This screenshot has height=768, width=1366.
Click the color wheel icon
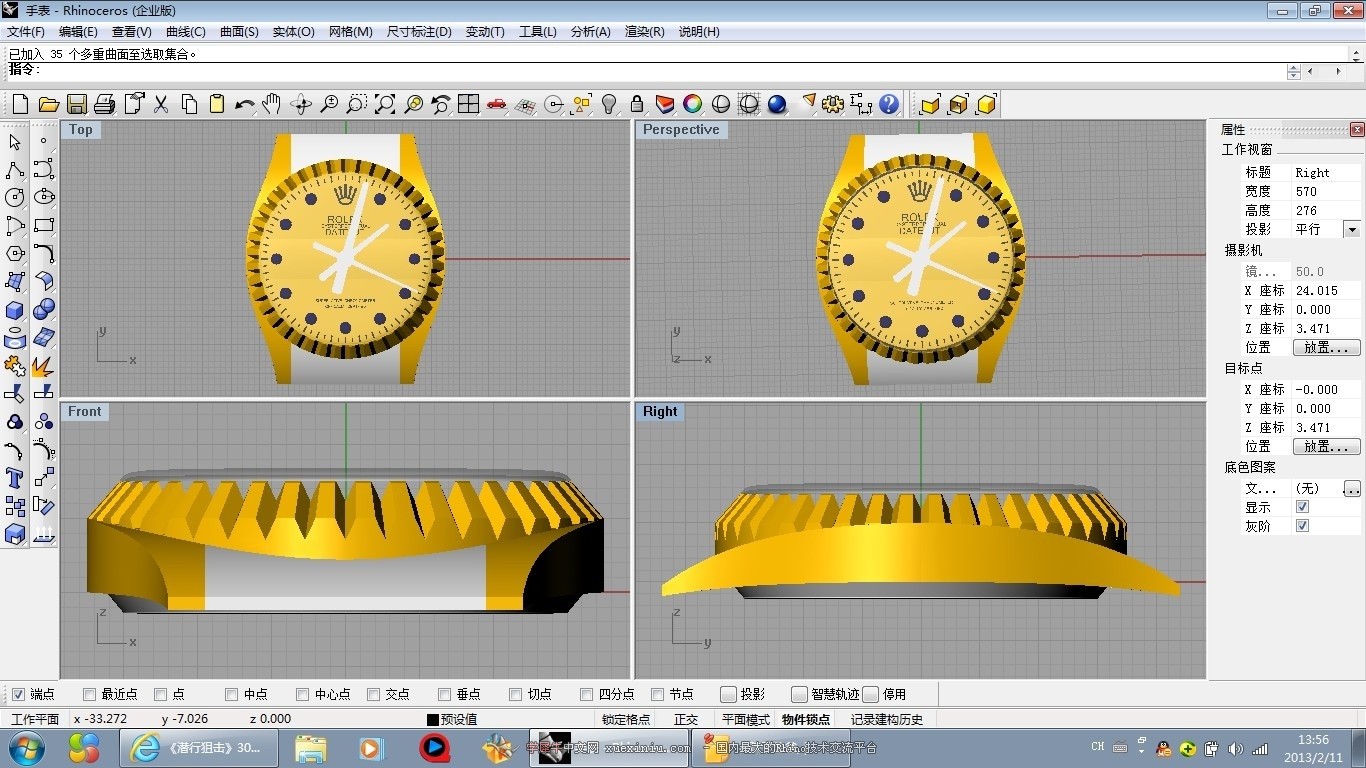coord(693,104)
